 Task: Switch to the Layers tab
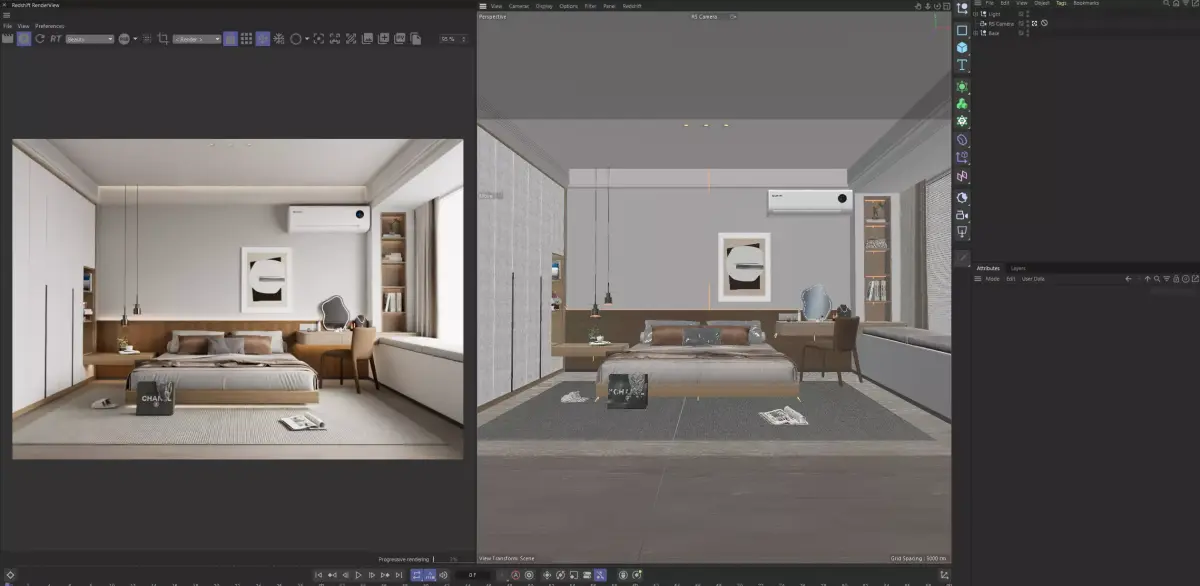point(1018,268)
